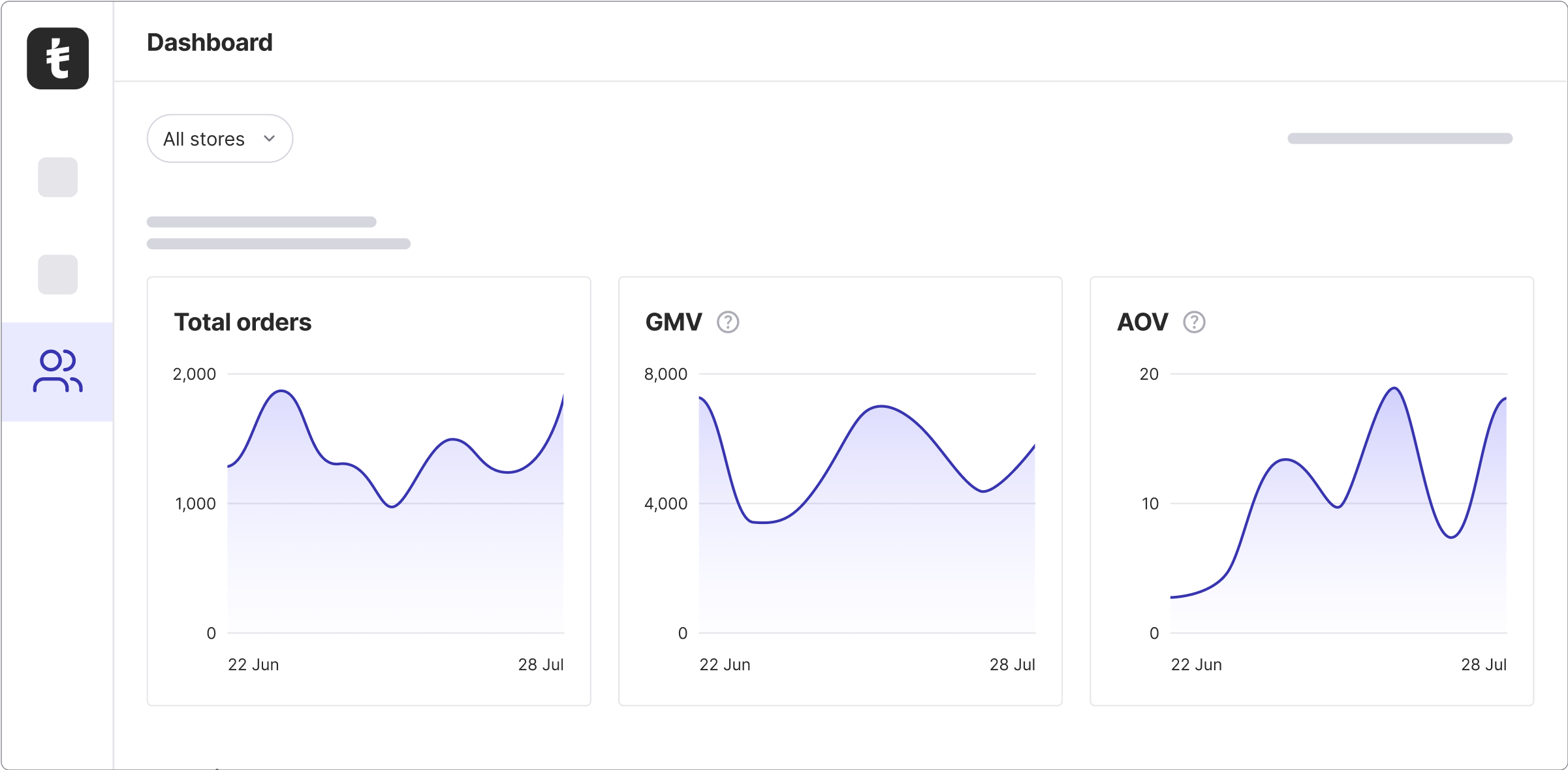Click the Total orders line chart
Image resolution: width=1568 pixels, height=770 pixels.
pos(396,503)
